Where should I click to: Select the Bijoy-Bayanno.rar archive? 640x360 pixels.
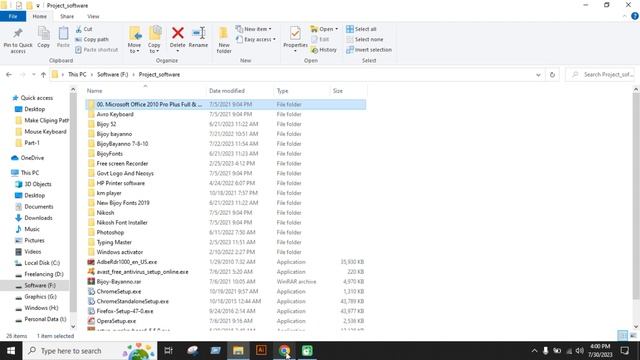coord(226,282)
